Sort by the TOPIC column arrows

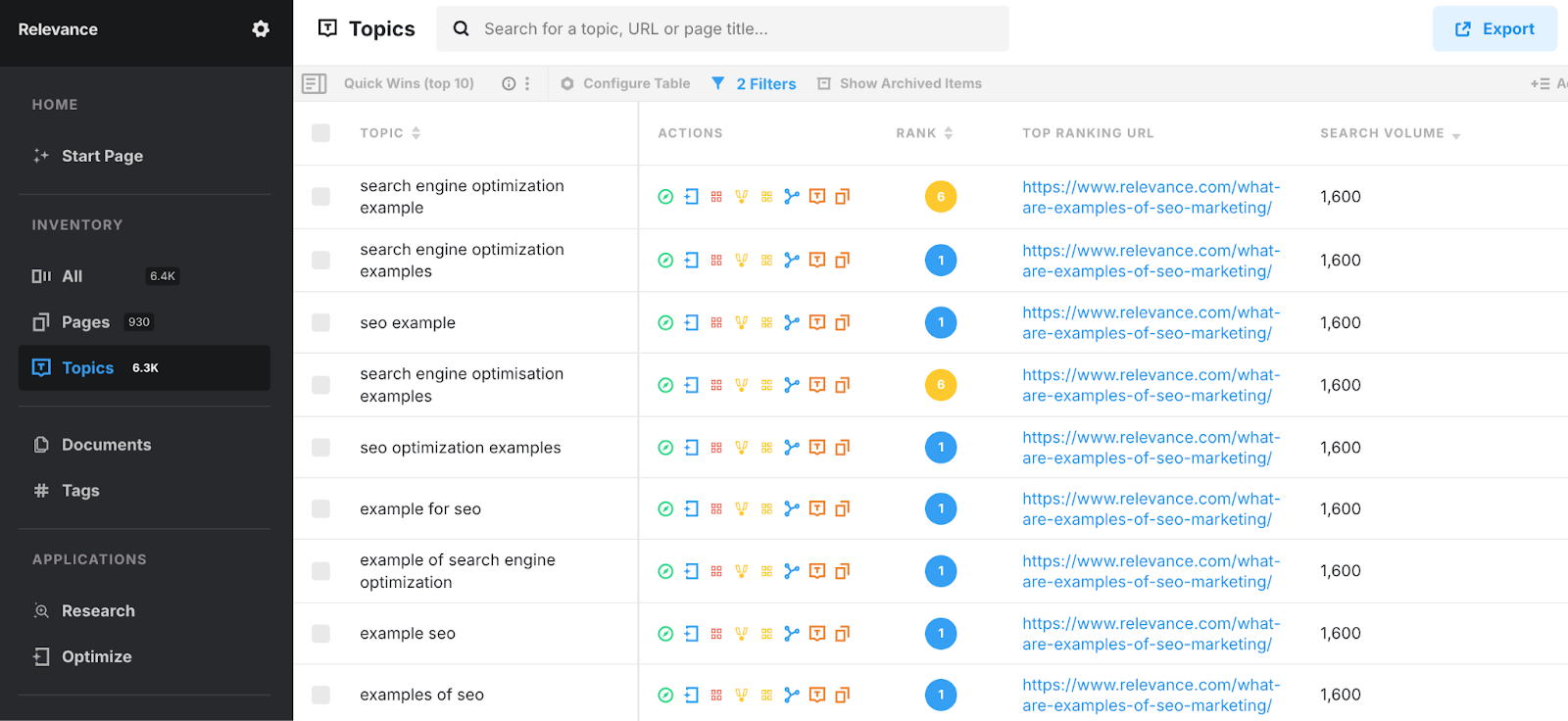pos(416,133)
